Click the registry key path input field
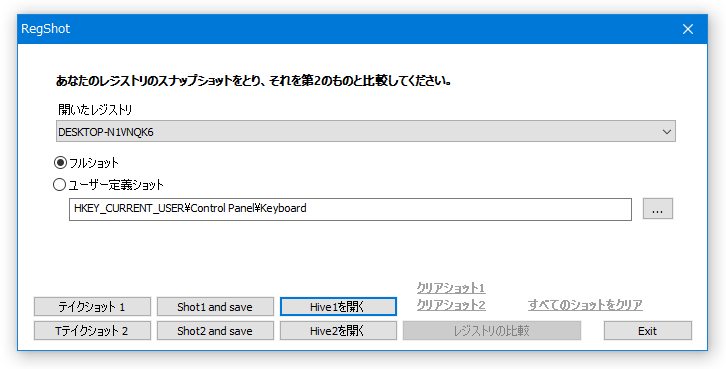This screenshot has height=369, width=726. 350,209
